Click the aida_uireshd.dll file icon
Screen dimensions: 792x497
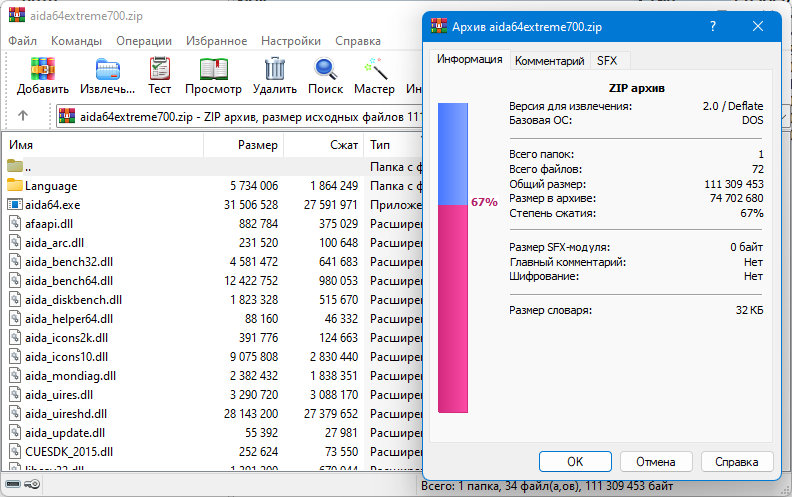coord(15,414)
